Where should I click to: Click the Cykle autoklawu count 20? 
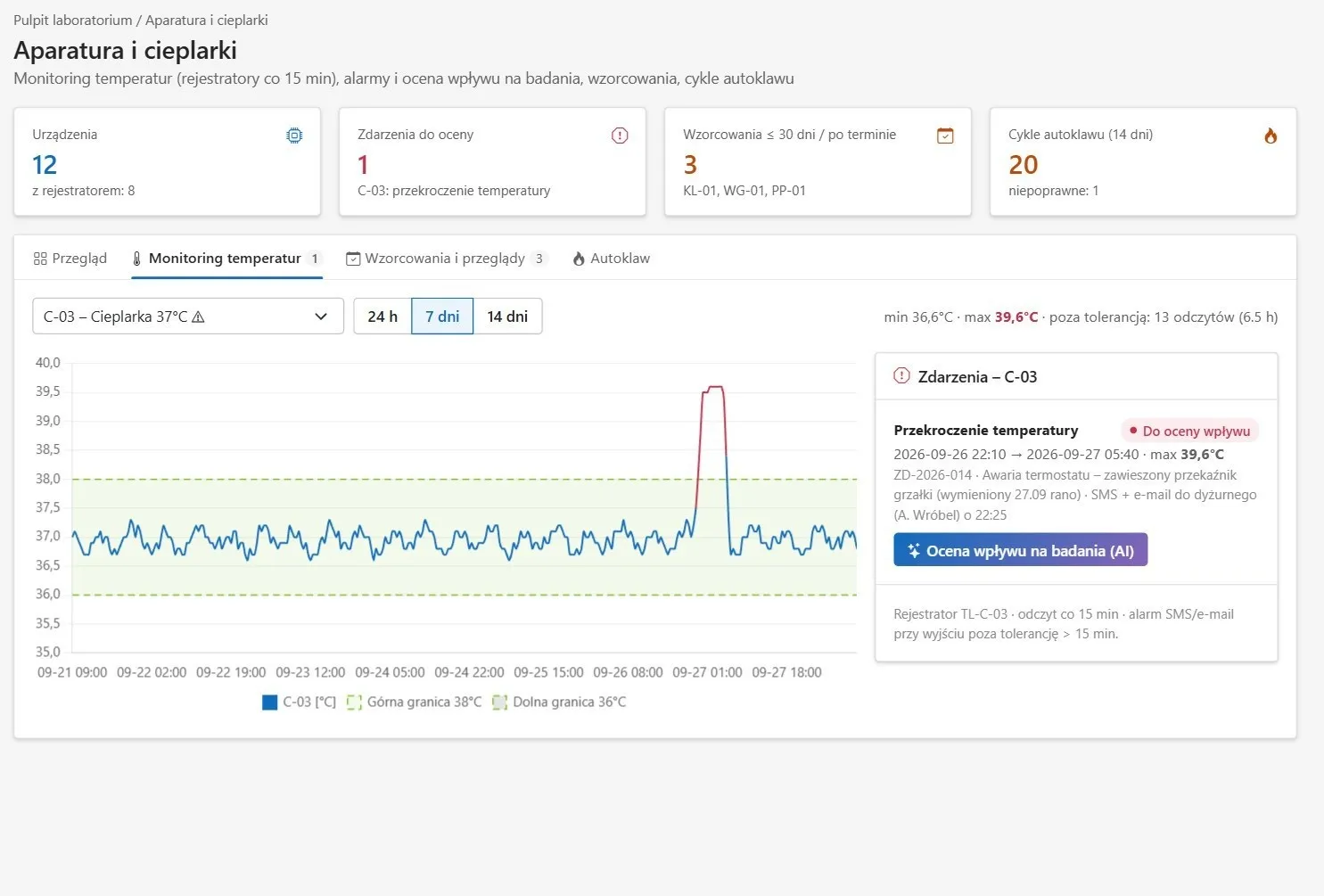tap(1024, 165)
